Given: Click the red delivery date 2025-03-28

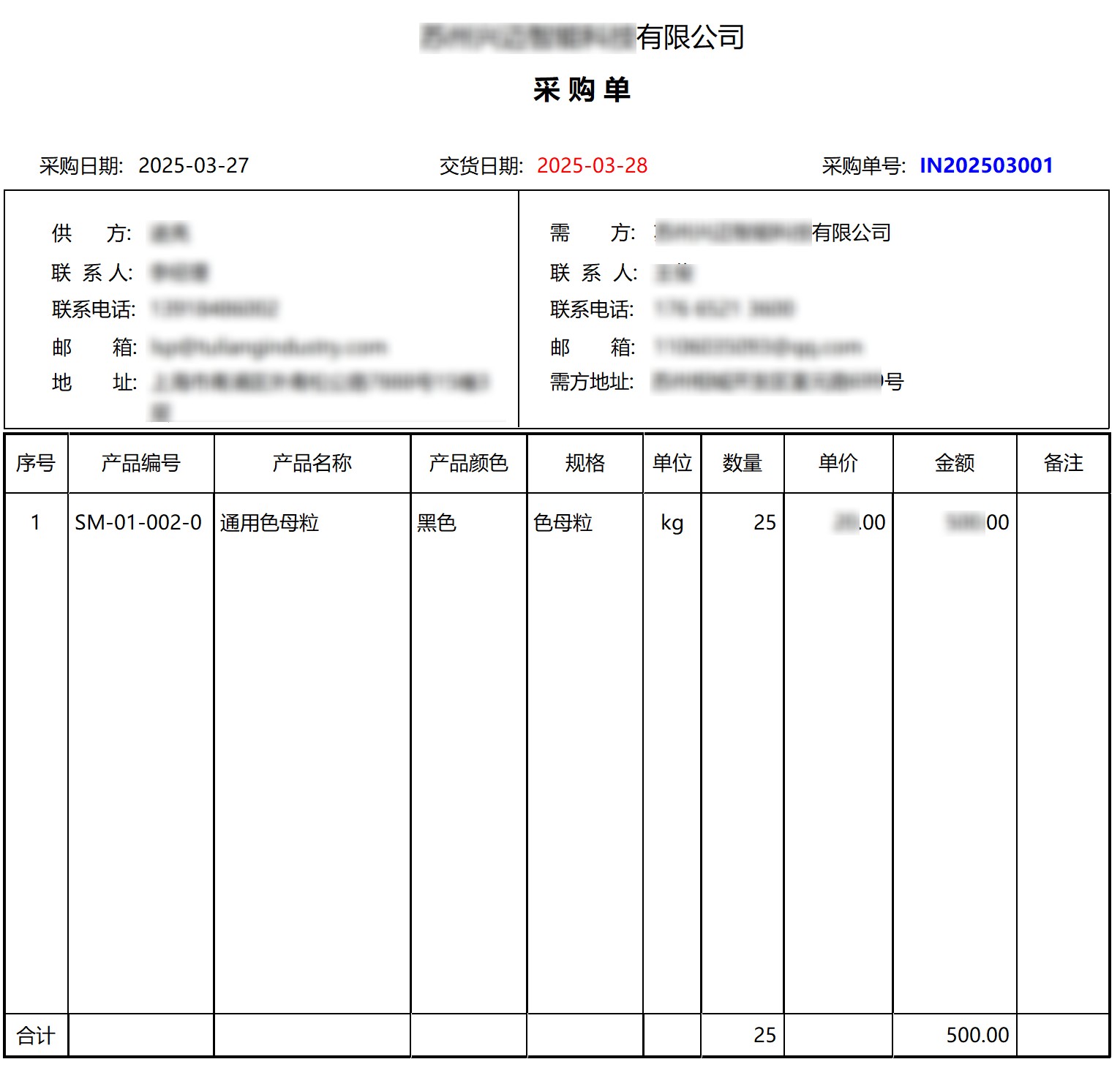Looking at the screenshot, I should (x=592, y=165).
